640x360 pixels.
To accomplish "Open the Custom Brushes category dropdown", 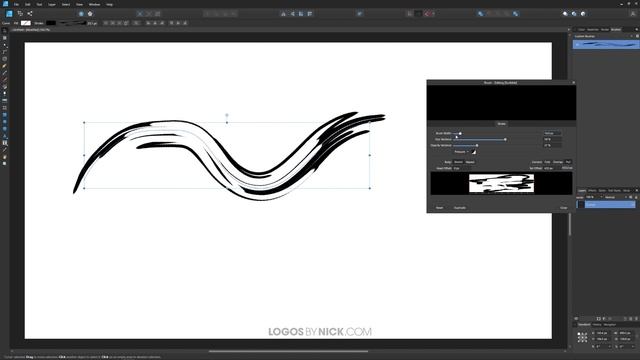I will coord(602,36).
